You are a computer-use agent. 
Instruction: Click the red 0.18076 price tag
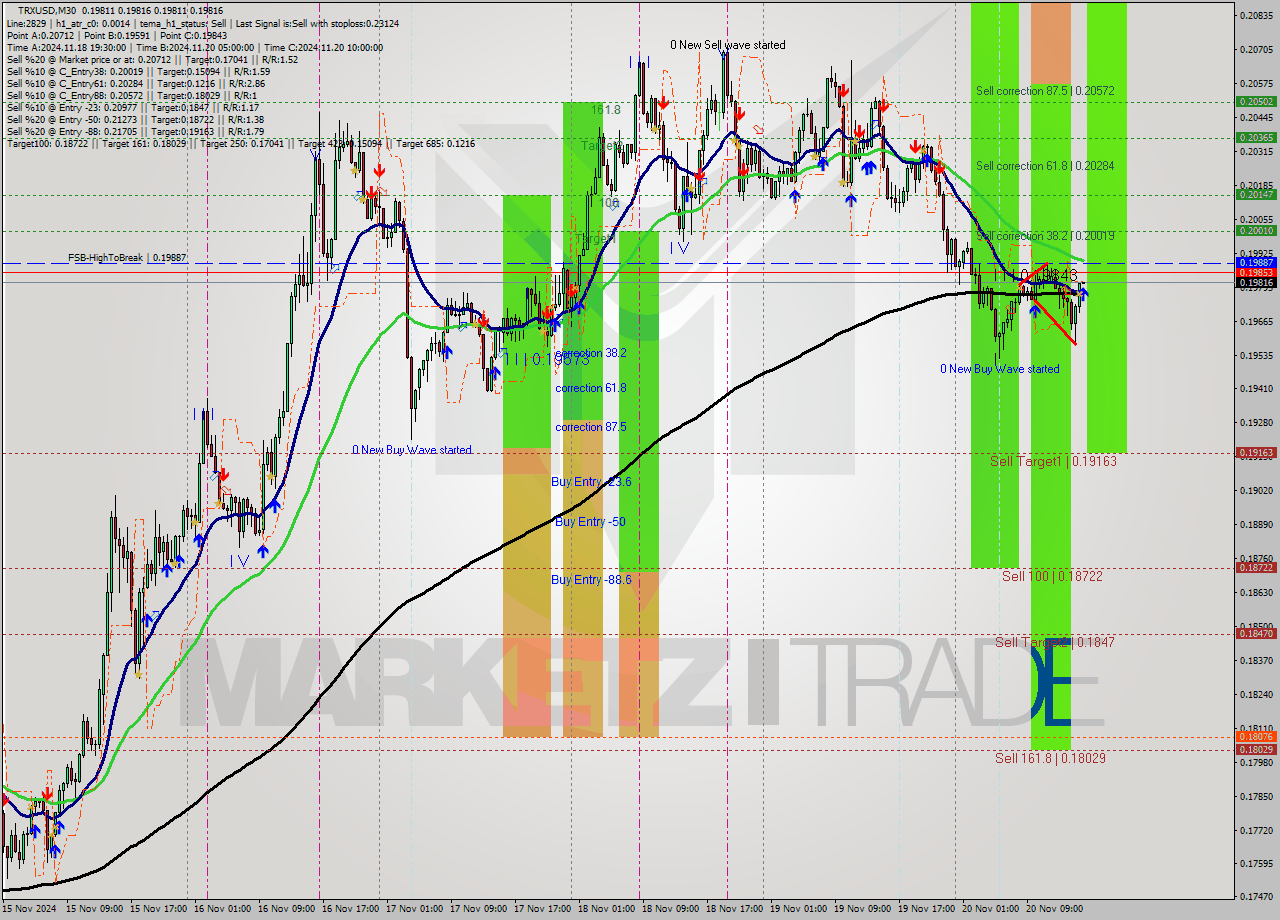click(1256, 738)
